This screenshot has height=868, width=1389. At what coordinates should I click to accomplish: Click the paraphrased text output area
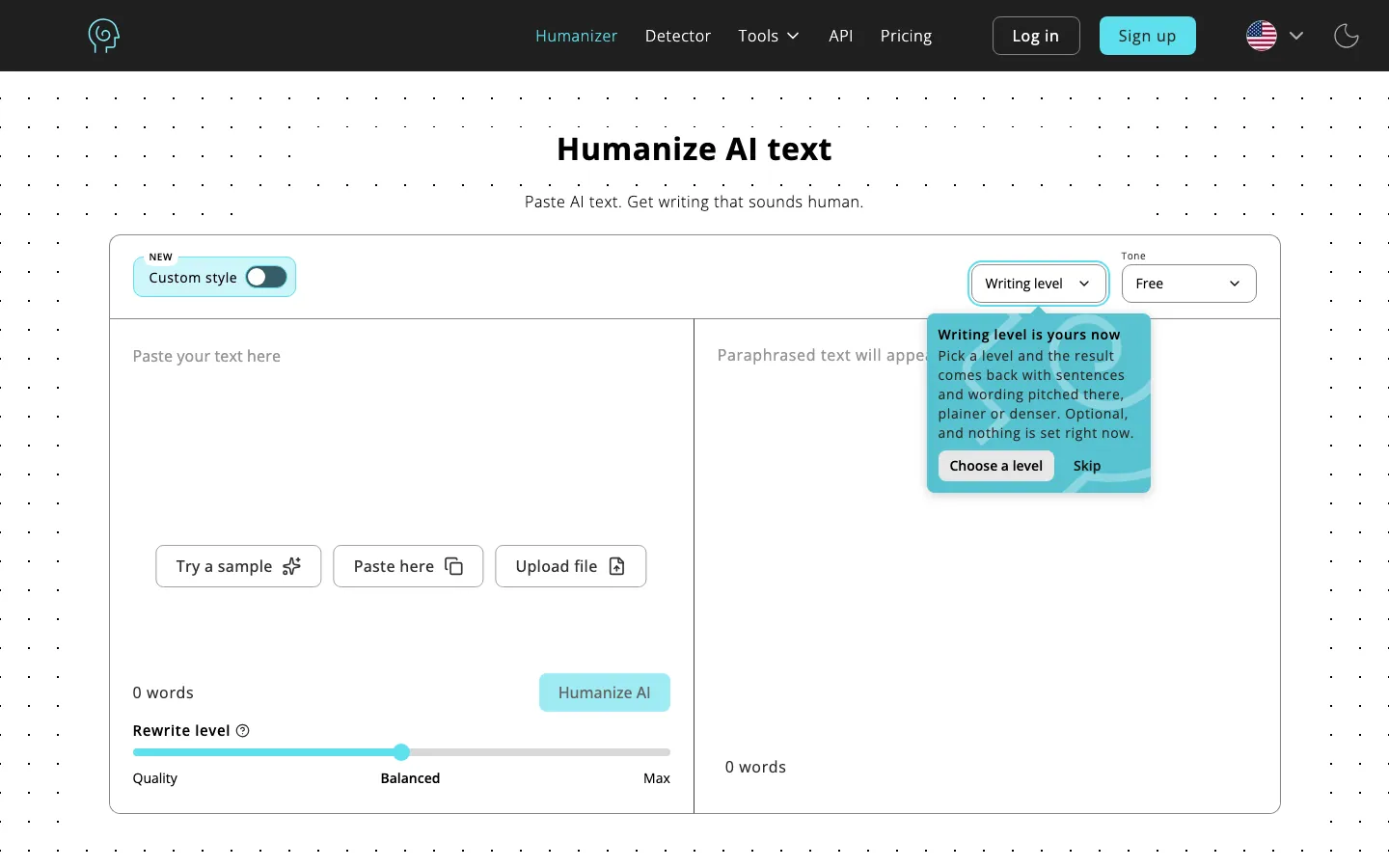point(987,540)
